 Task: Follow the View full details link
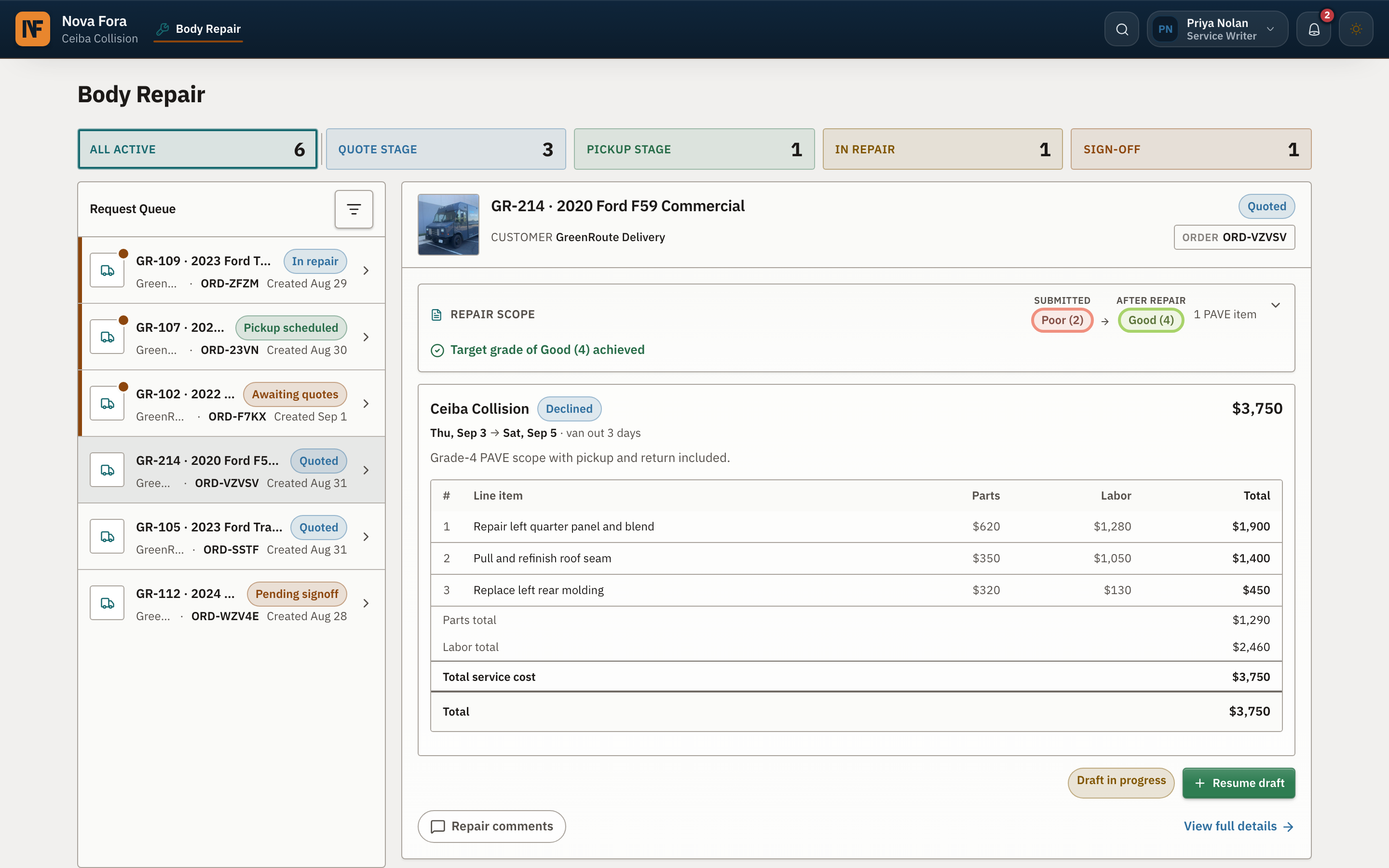click(1239, 826)
